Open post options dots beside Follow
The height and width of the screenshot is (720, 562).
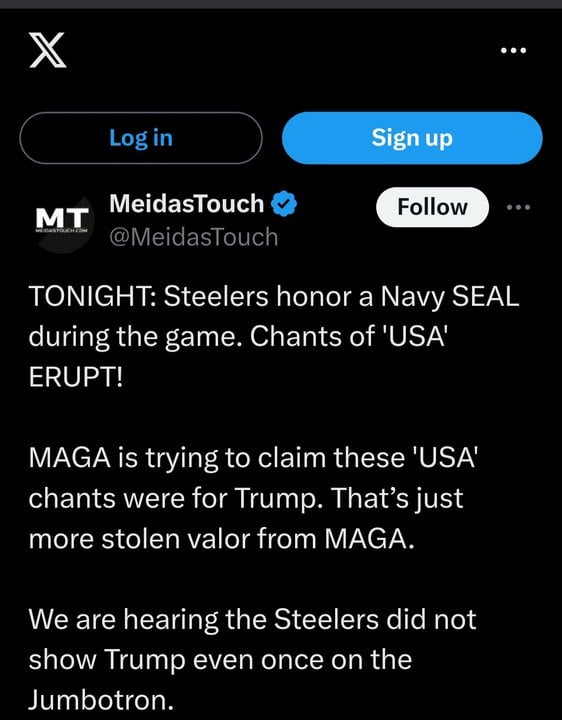pyautogui.click(x=518, y=207)
